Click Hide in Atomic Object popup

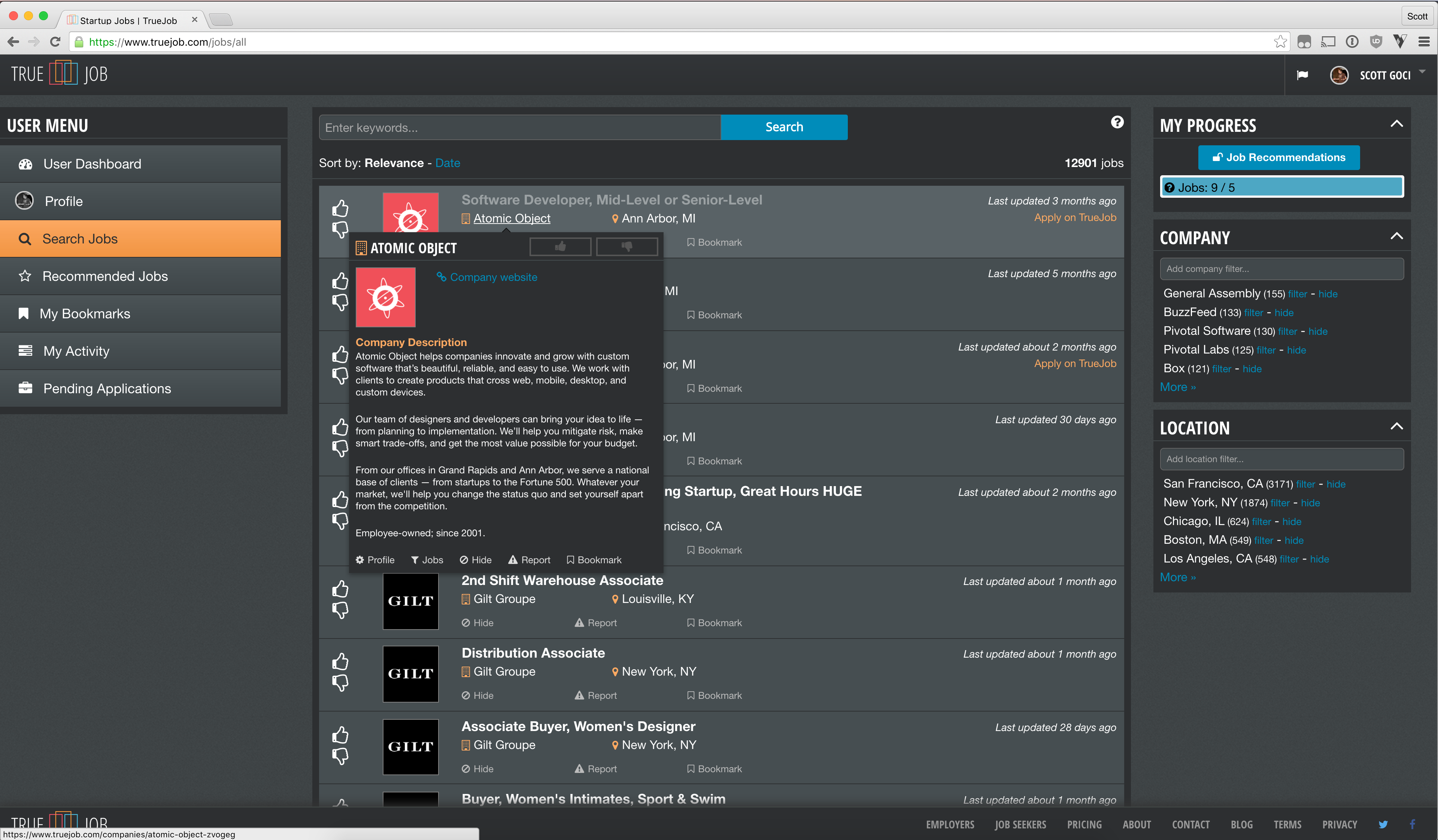click(475, 560)
